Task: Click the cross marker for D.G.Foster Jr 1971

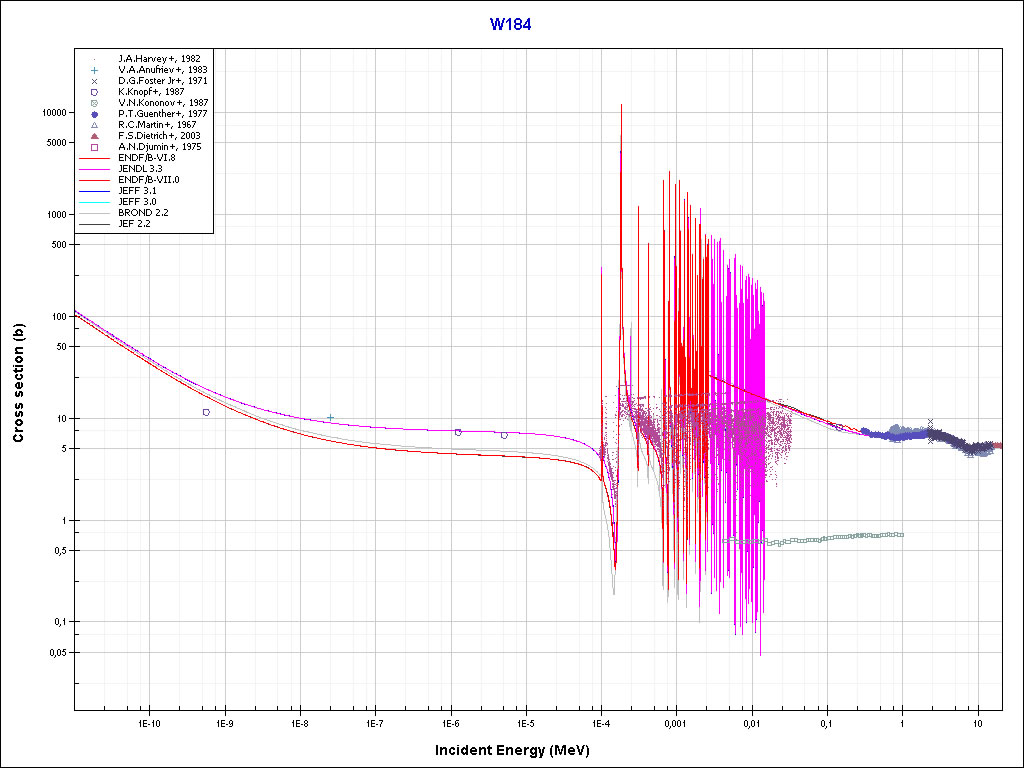Action: pyautogui.click(x=94, y=81)
